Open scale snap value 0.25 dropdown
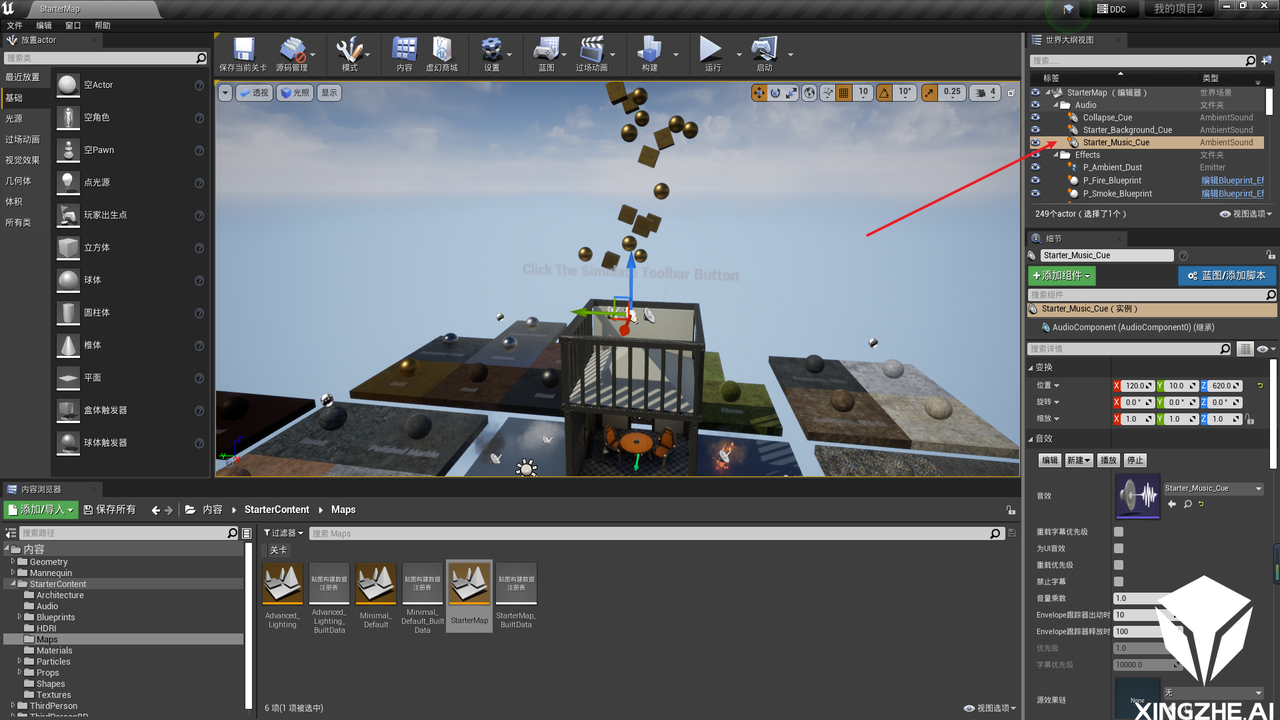The image size is (1280, 720). coord(951,92)
